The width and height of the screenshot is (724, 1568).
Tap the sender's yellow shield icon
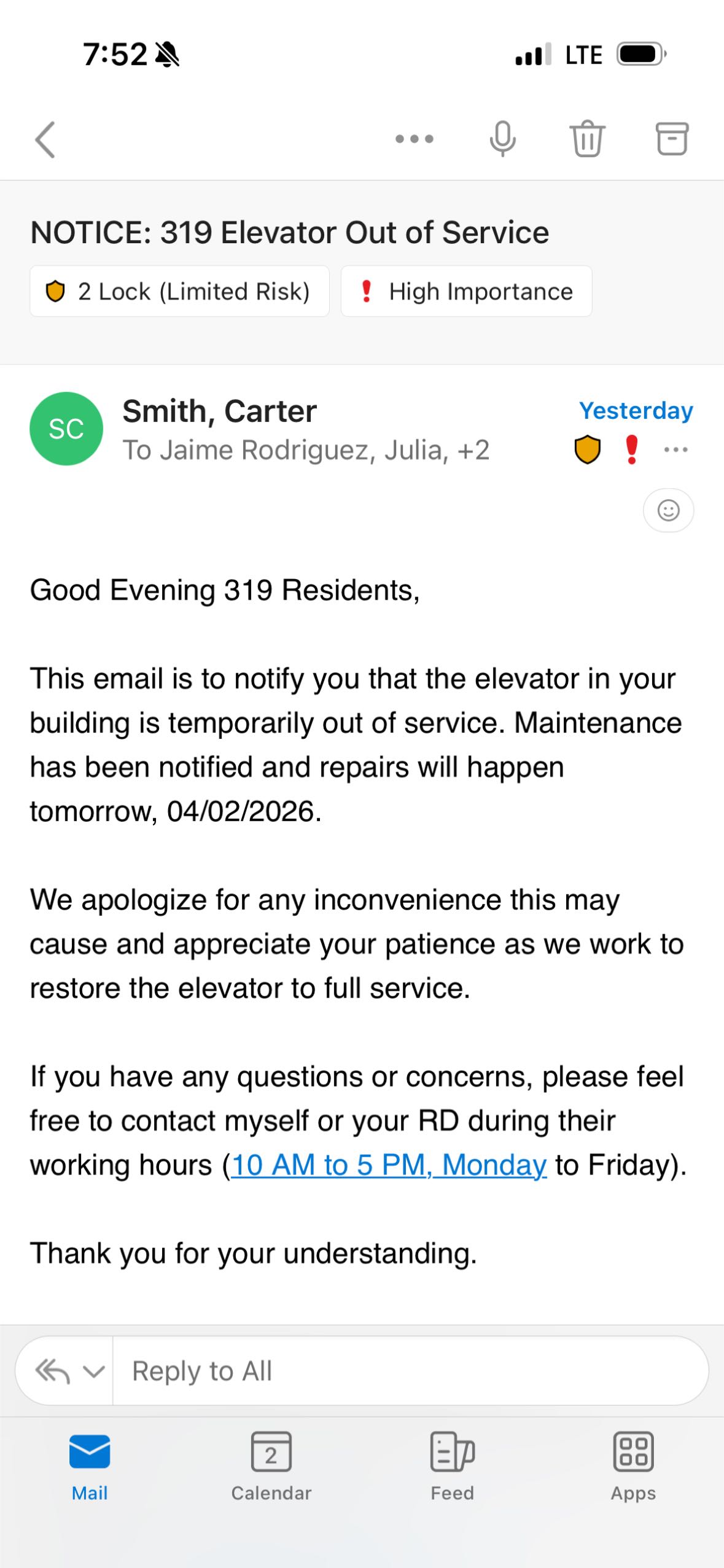click(x=587, y=450)
